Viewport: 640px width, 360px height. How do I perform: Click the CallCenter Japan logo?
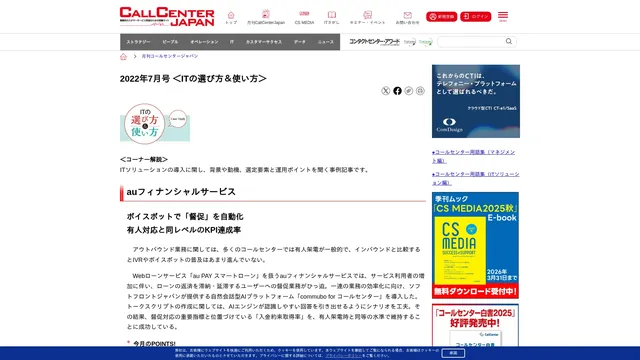(x=167, y=17)
